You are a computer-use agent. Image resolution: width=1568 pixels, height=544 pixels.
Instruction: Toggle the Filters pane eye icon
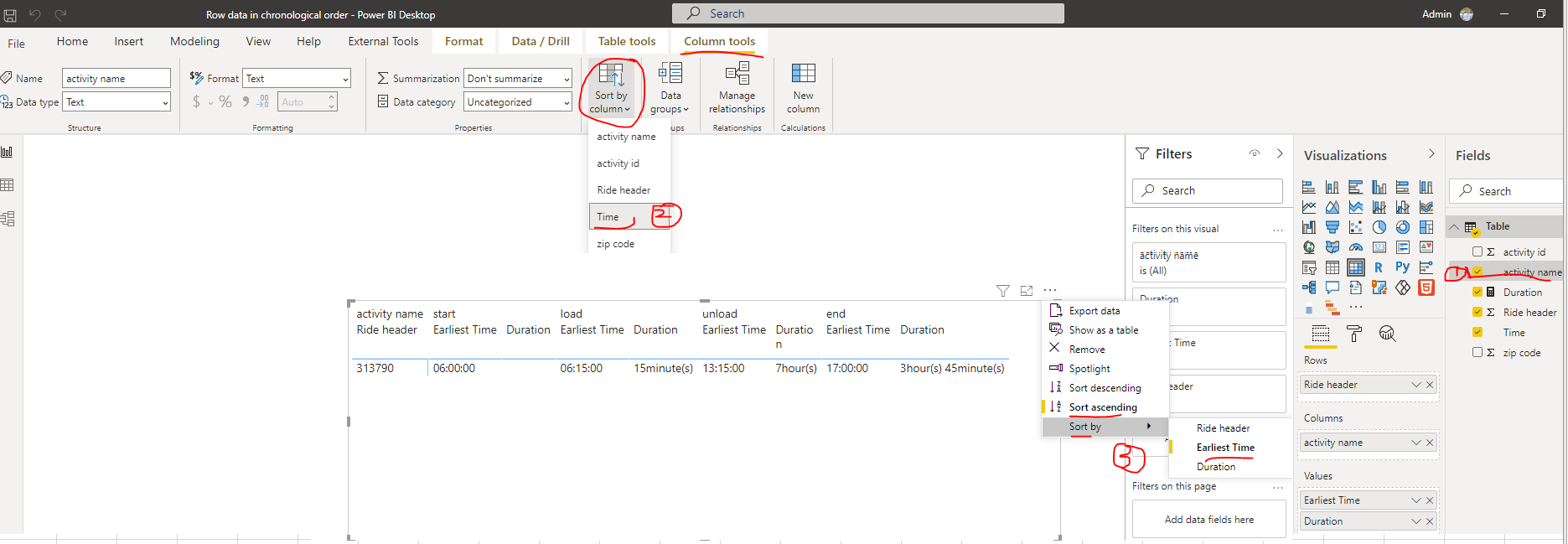coord(1255,153)
